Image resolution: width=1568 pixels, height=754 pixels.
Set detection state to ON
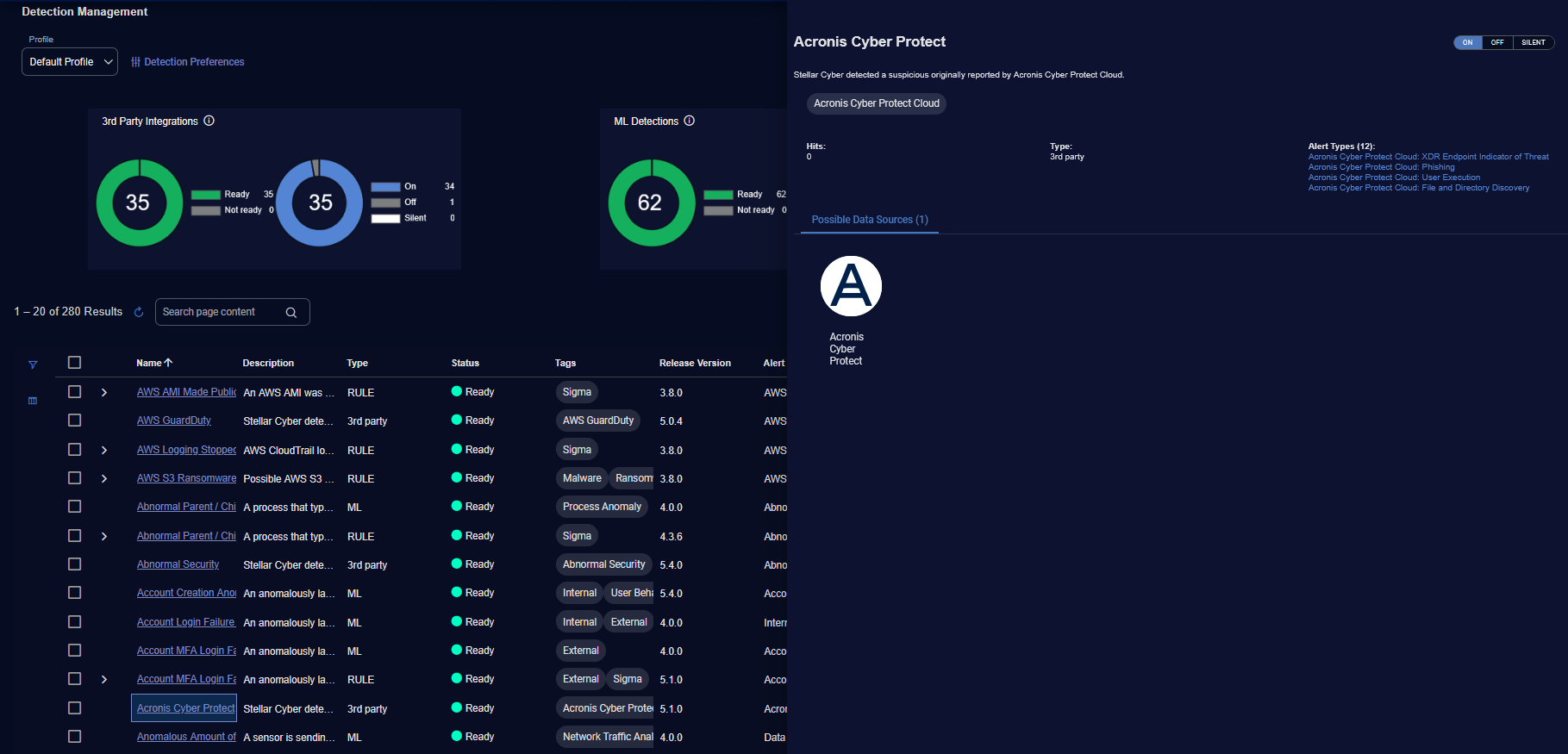pyautogui.click(x=1467, y=42)
